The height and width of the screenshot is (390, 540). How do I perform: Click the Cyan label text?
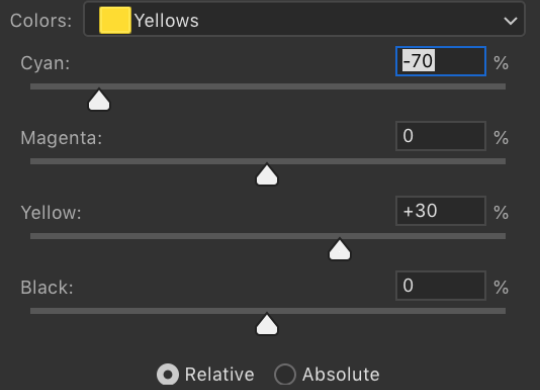(x=45, y=63)
